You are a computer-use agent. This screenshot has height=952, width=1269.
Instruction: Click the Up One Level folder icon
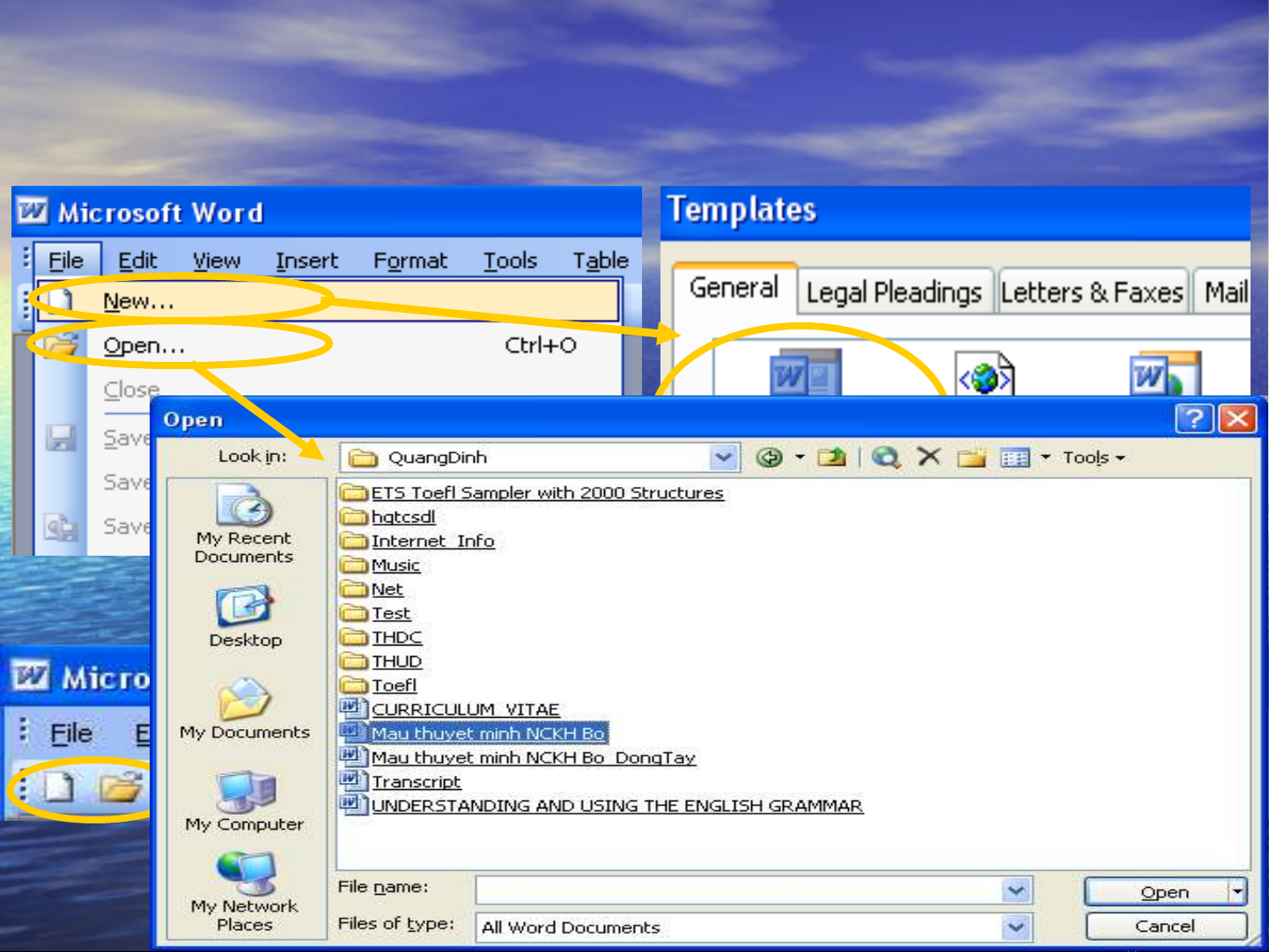(x=831, y=457)
